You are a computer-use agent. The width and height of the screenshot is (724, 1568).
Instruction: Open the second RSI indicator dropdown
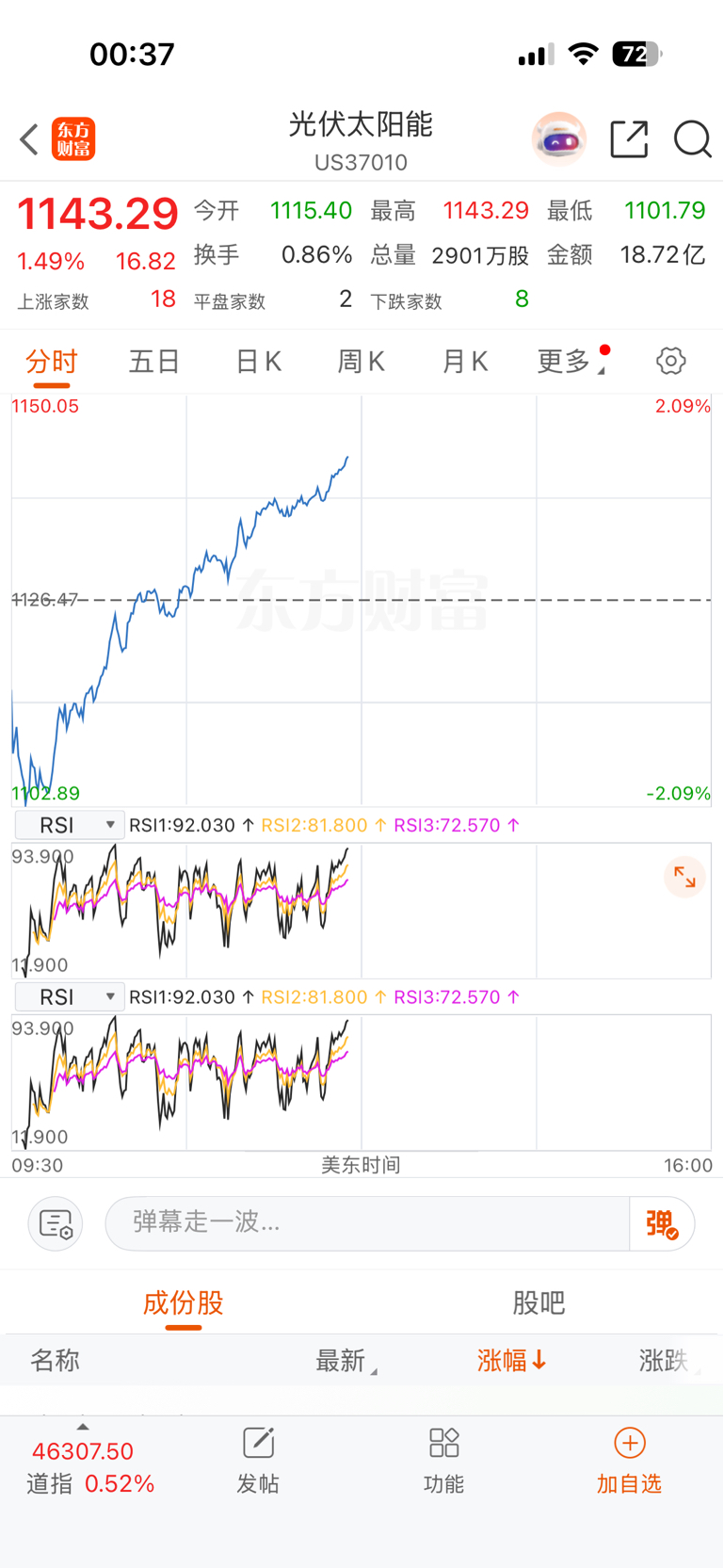tap(70, 996)
